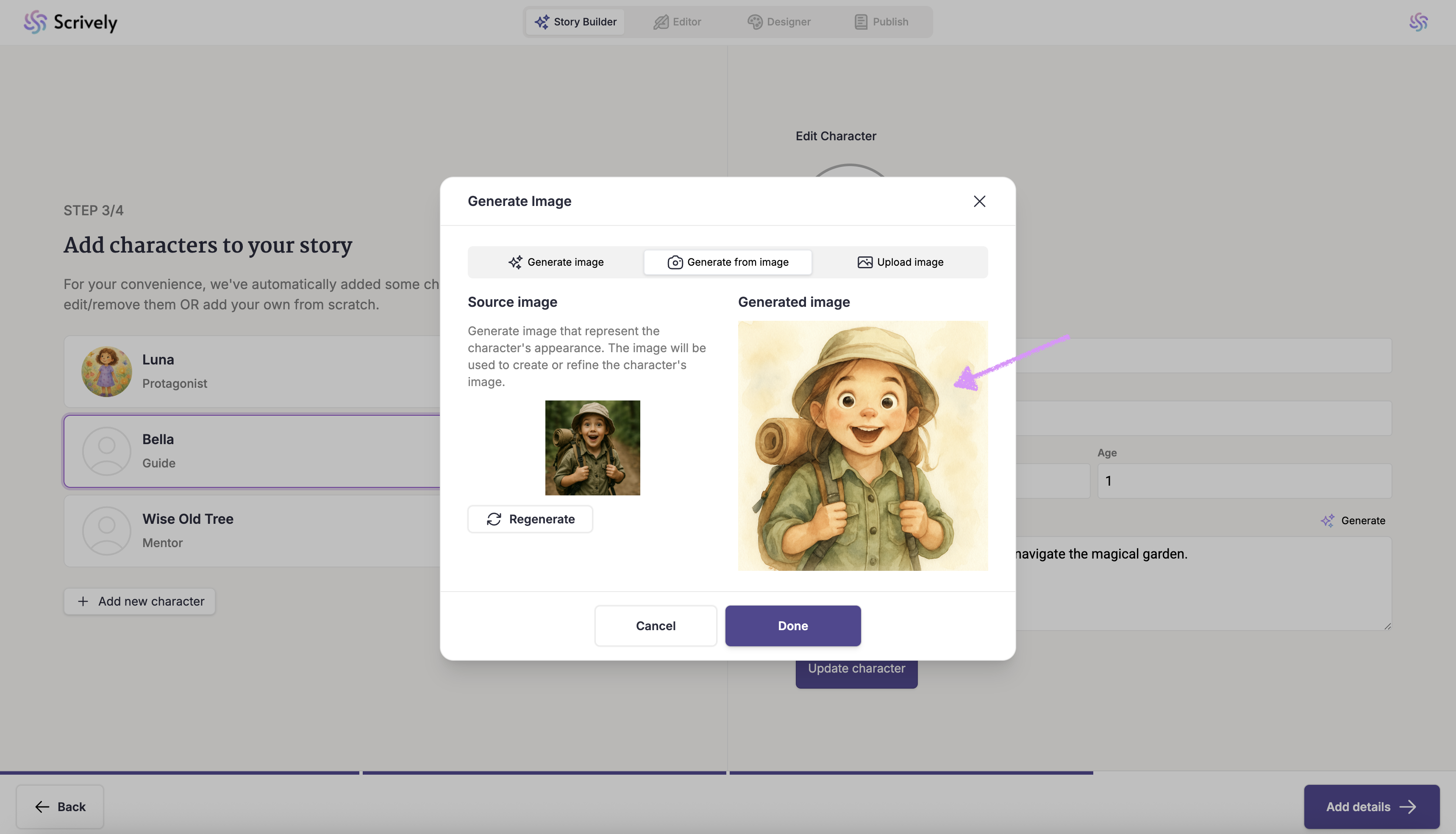Open the Designer section
Image resolution: width=1456 pixels, height=834 pixels.
click(x=779, y=22)
